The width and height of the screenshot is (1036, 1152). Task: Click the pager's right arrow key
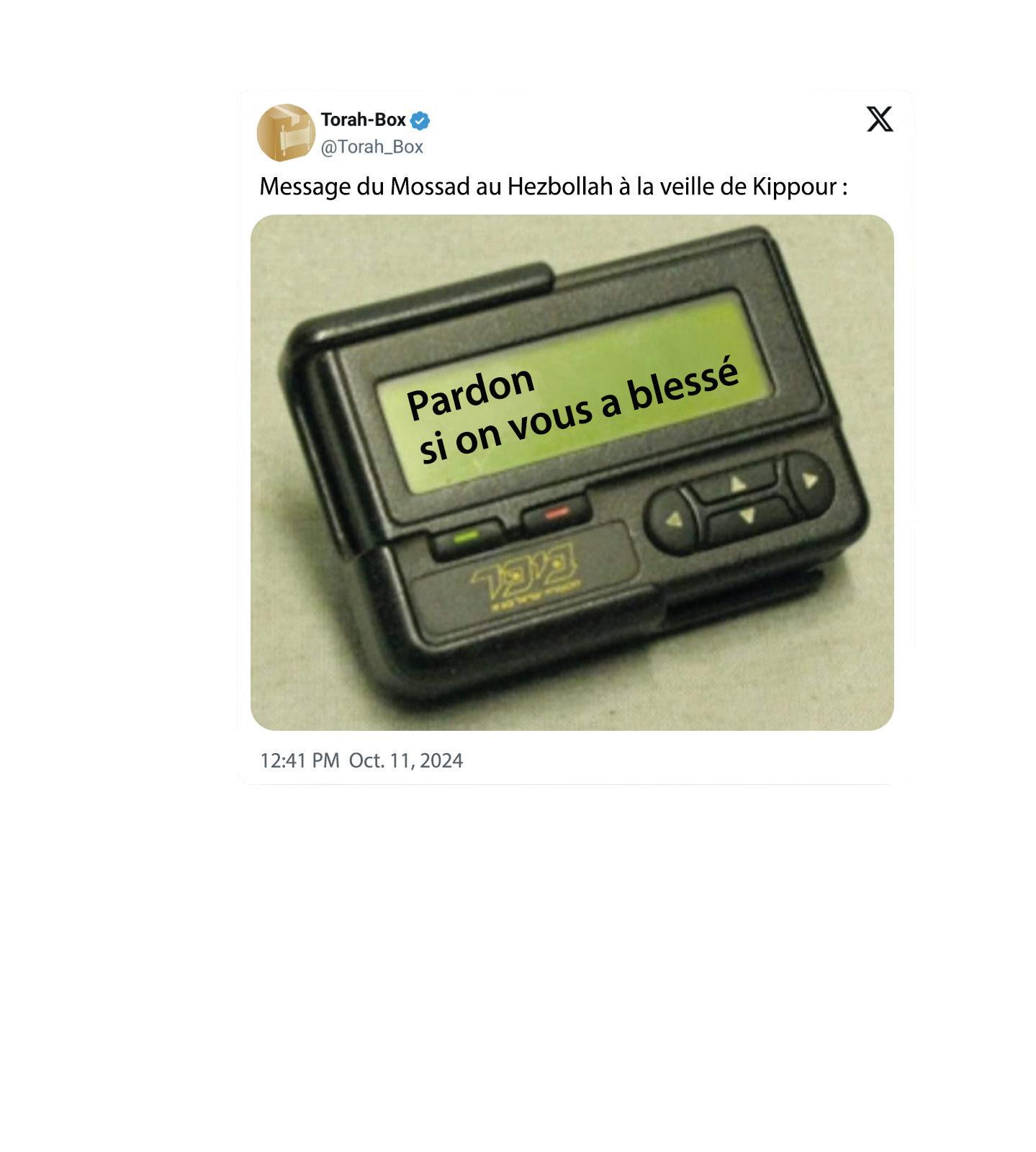click(x=810, y=480)
